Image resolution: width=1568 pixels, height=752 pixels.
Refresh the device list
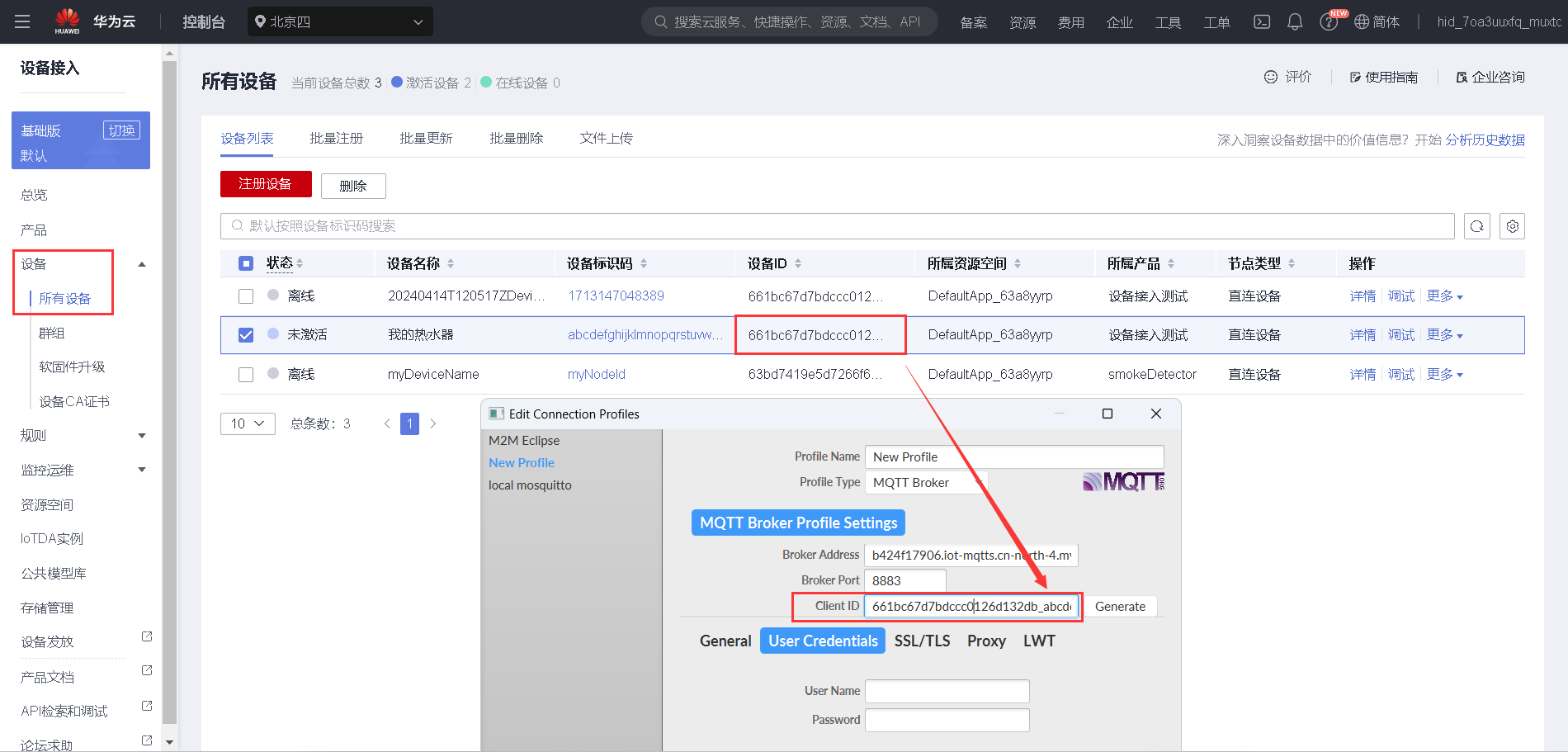point(1477,226)
